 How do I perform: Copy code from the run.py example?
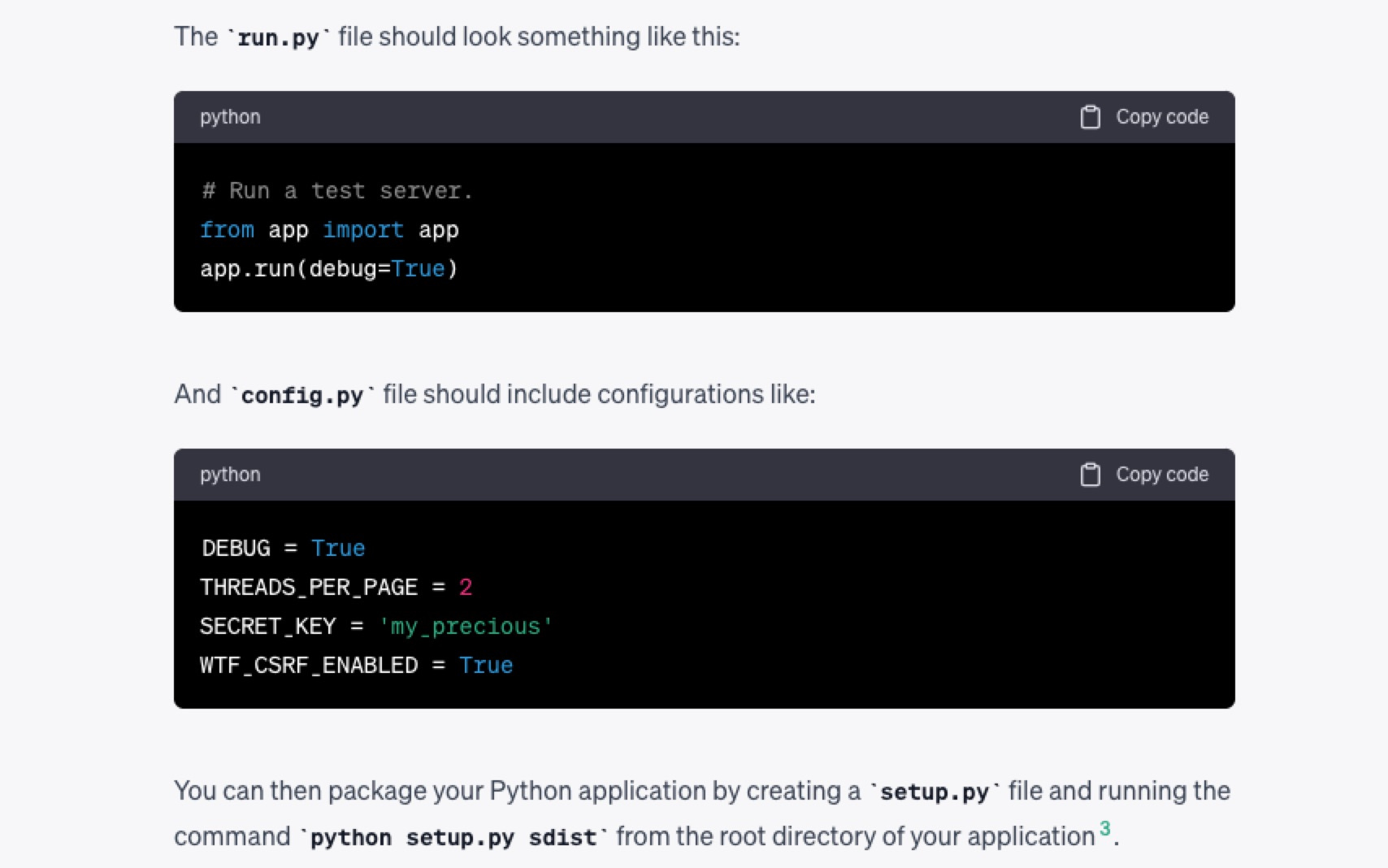(x=1161, y=116)
